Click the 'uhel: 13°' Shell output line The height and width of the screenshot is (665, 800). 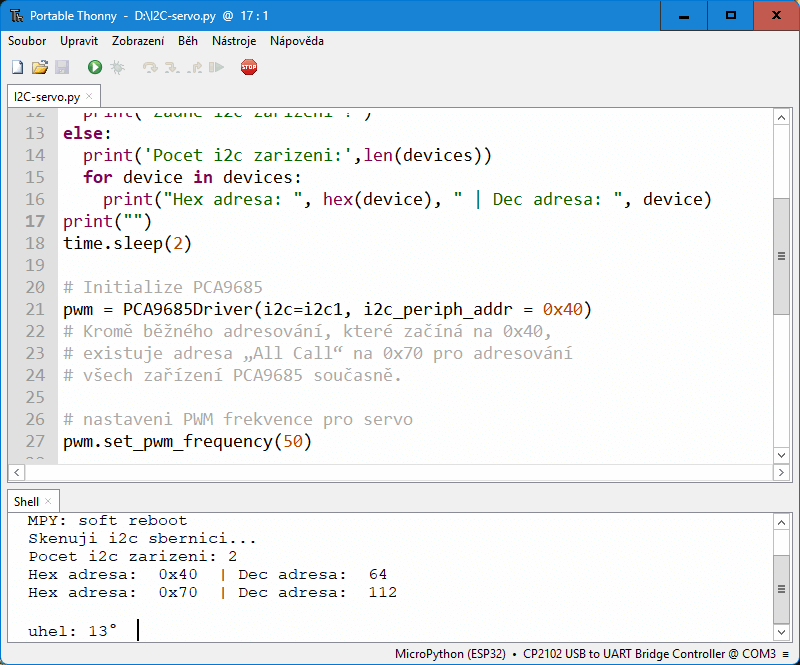coord(72,631)
